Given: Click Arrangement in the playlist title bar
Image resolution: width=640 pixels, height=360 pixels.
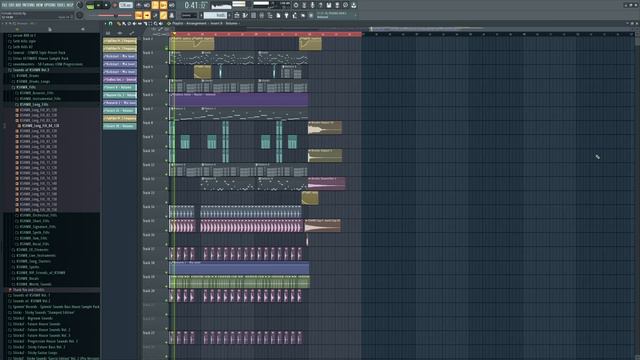Looking at the screenshot, I should click(196, 24).
